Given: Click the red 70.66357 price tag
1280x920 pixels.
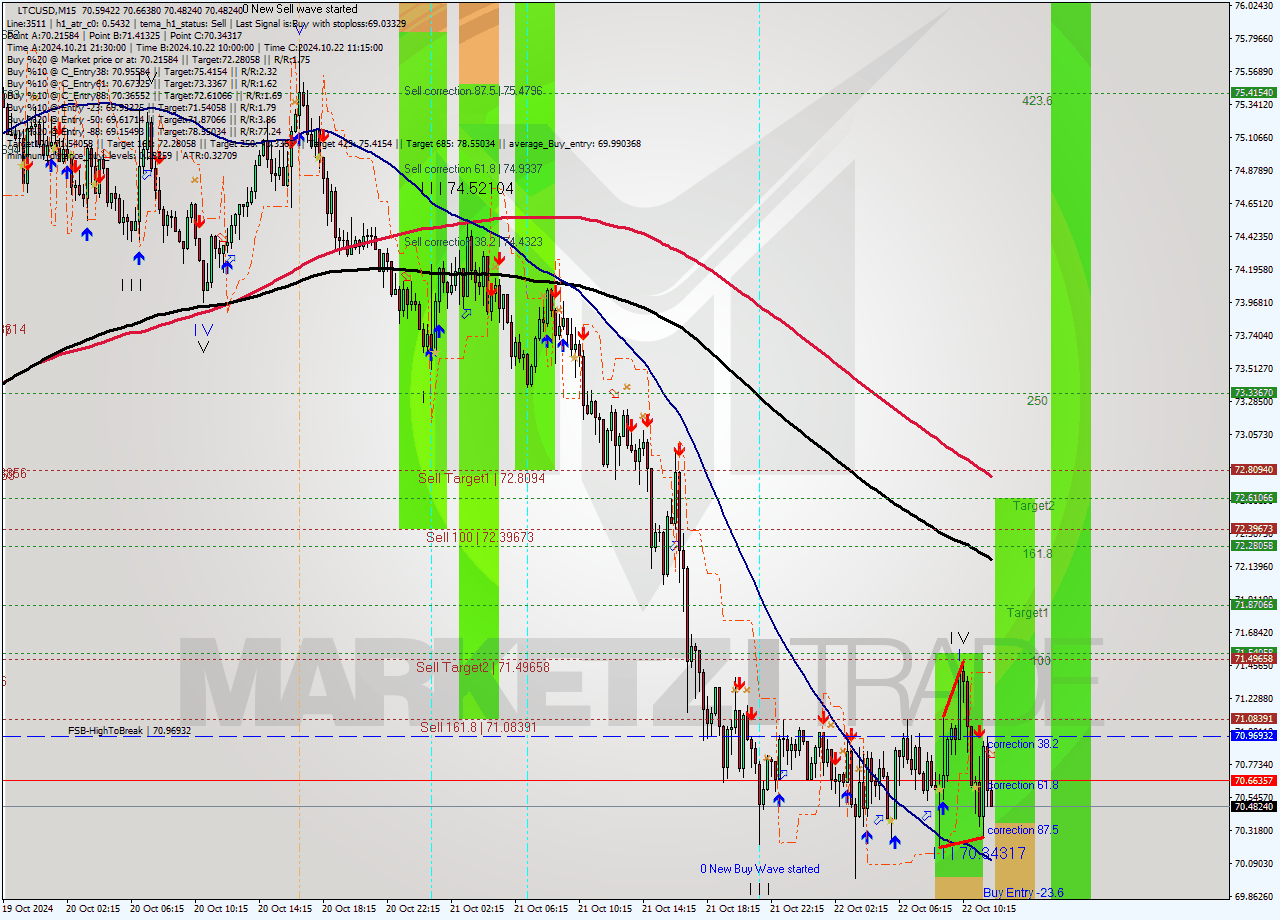Looking at the screenshot, I should pos(1254,780).
